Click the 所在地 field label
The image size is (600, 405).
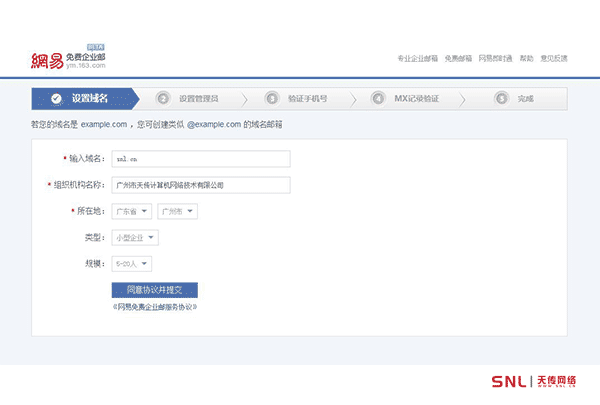click(x=91, y=211)
